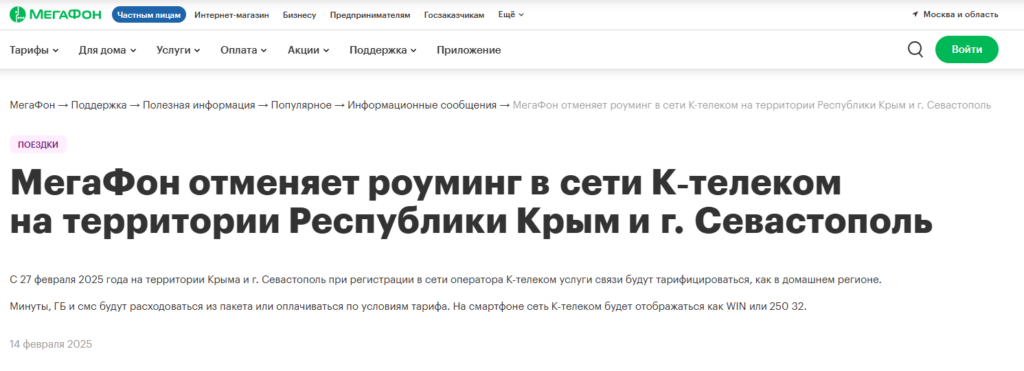Screen dimensions: 1024x371
Task: Go to Поддержка breadcrumb link
Action: pos(99,105)
